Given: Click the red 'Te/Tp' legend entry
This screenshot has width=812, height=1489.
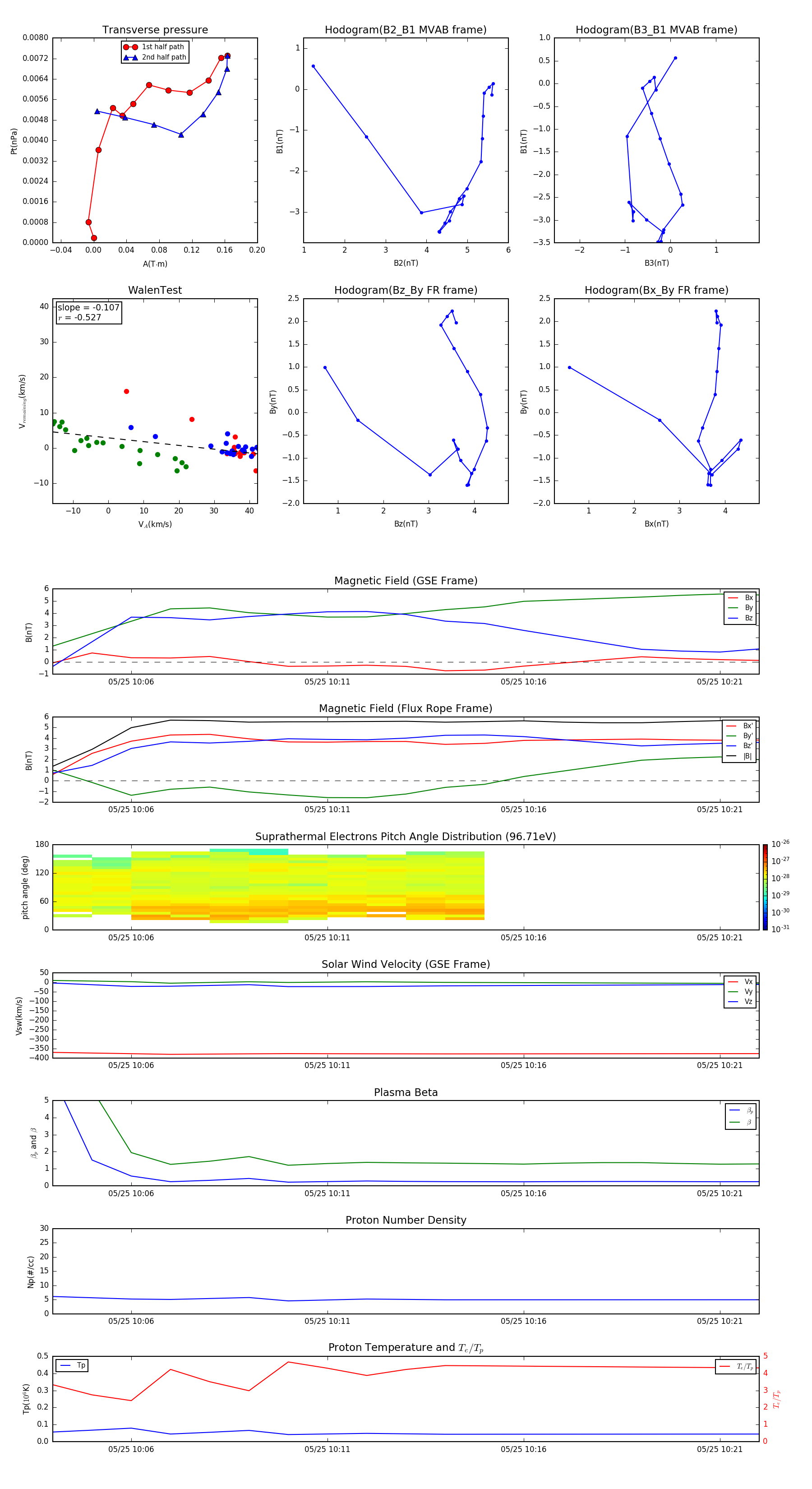Looking at the screenshot, I should coord(736,1366).
